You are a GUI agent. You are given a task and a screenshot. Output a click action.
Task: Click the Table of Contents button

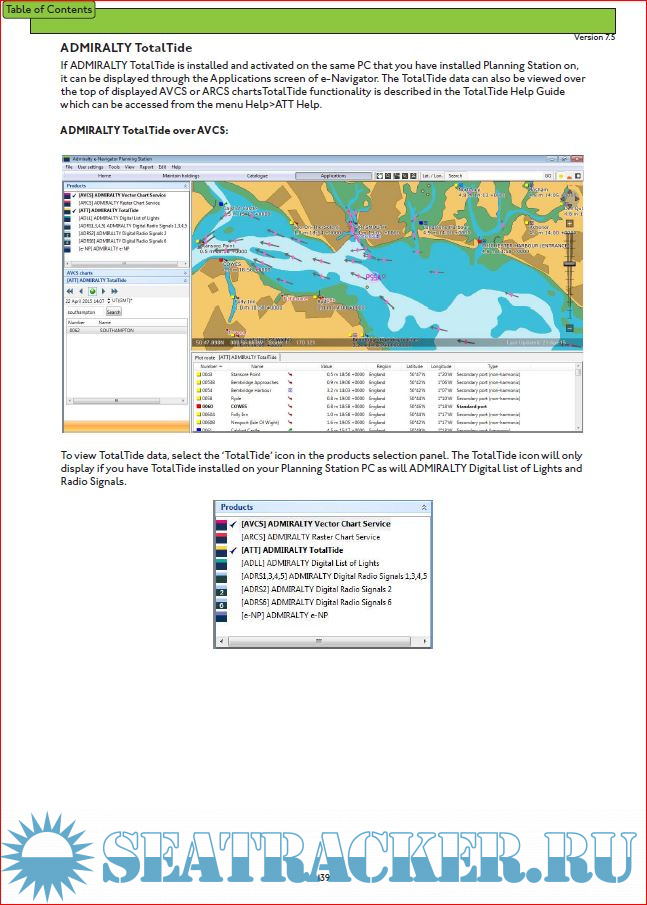coord(49,10)
